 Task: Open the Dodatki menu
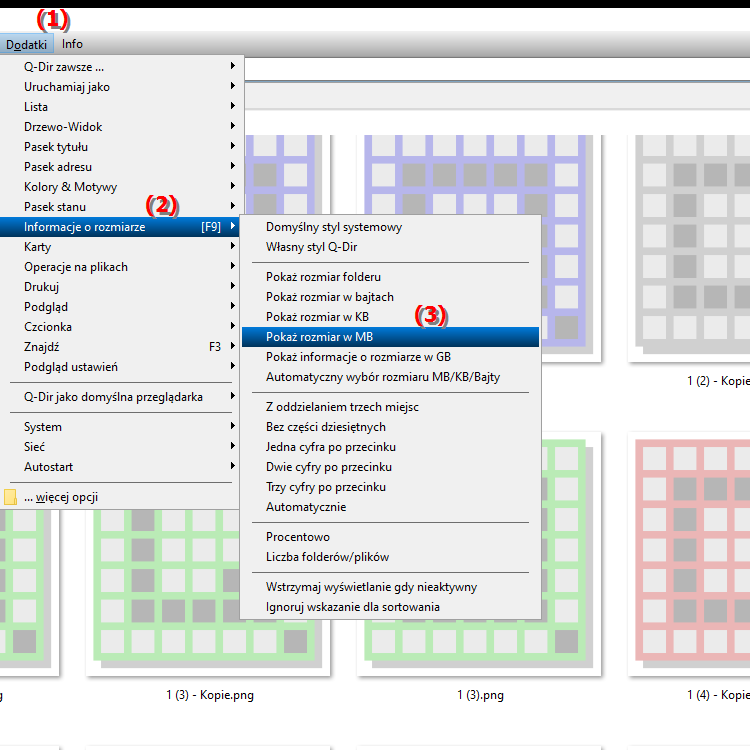[26, 44]
